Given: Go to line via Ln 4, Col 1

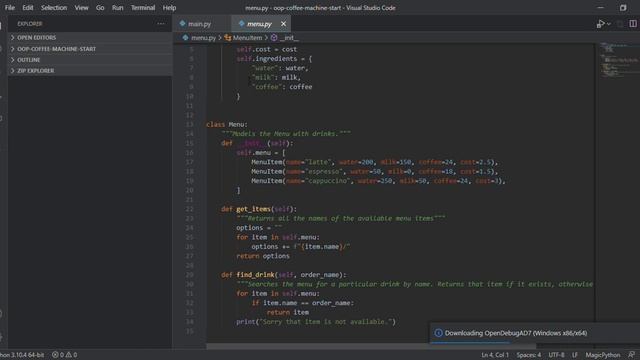Looking at the screenshot, I should (495, 355).
